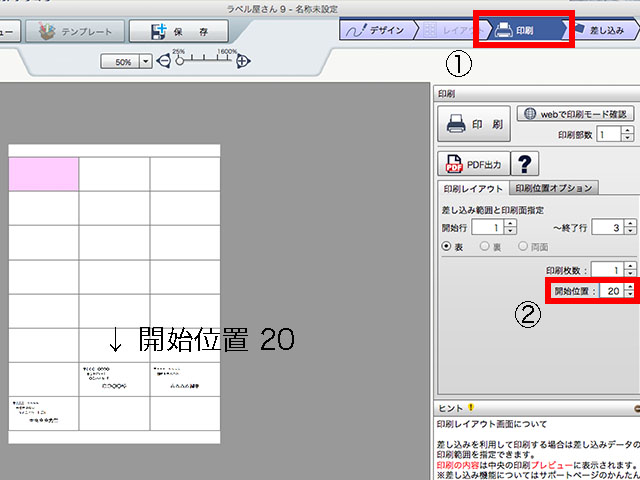Click the 終了行 end row field
The height and width of the screenshot is (480, 640).
coord(608,227)
